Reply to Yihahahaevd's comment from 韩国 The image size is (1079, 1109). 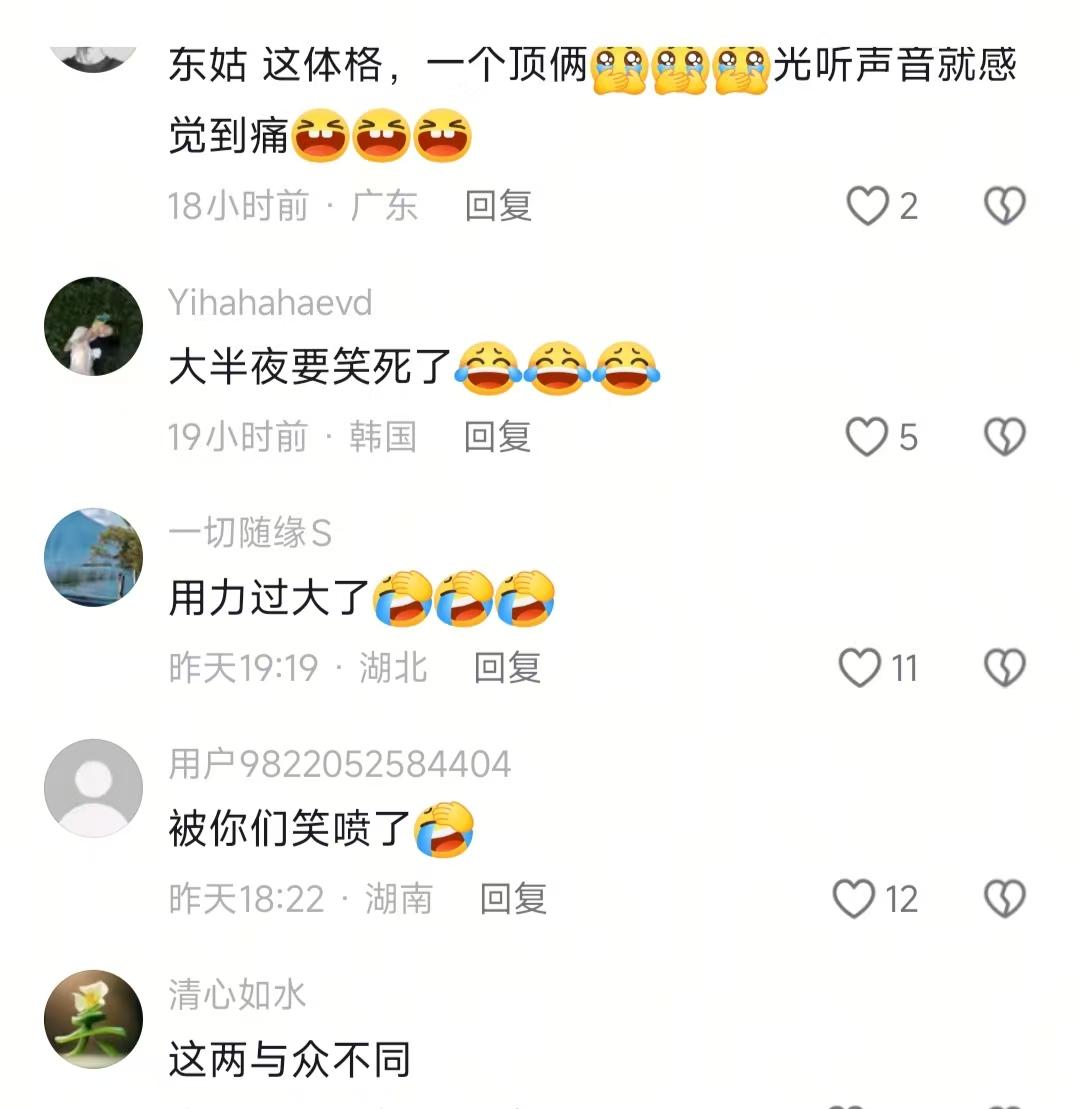[x=498, y=436]
